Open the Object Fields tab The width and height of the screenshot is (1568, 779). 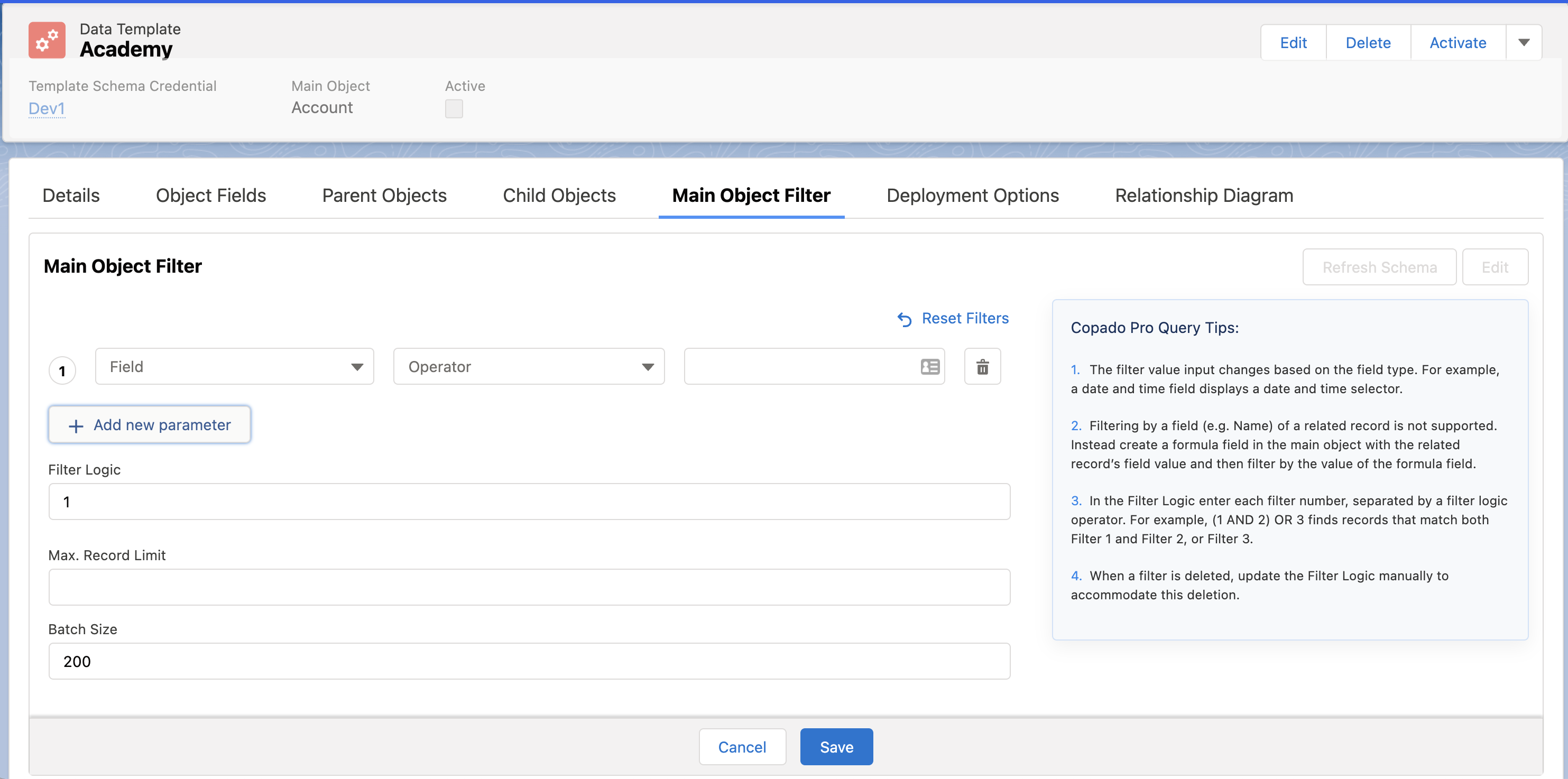[x=210, y=196]
